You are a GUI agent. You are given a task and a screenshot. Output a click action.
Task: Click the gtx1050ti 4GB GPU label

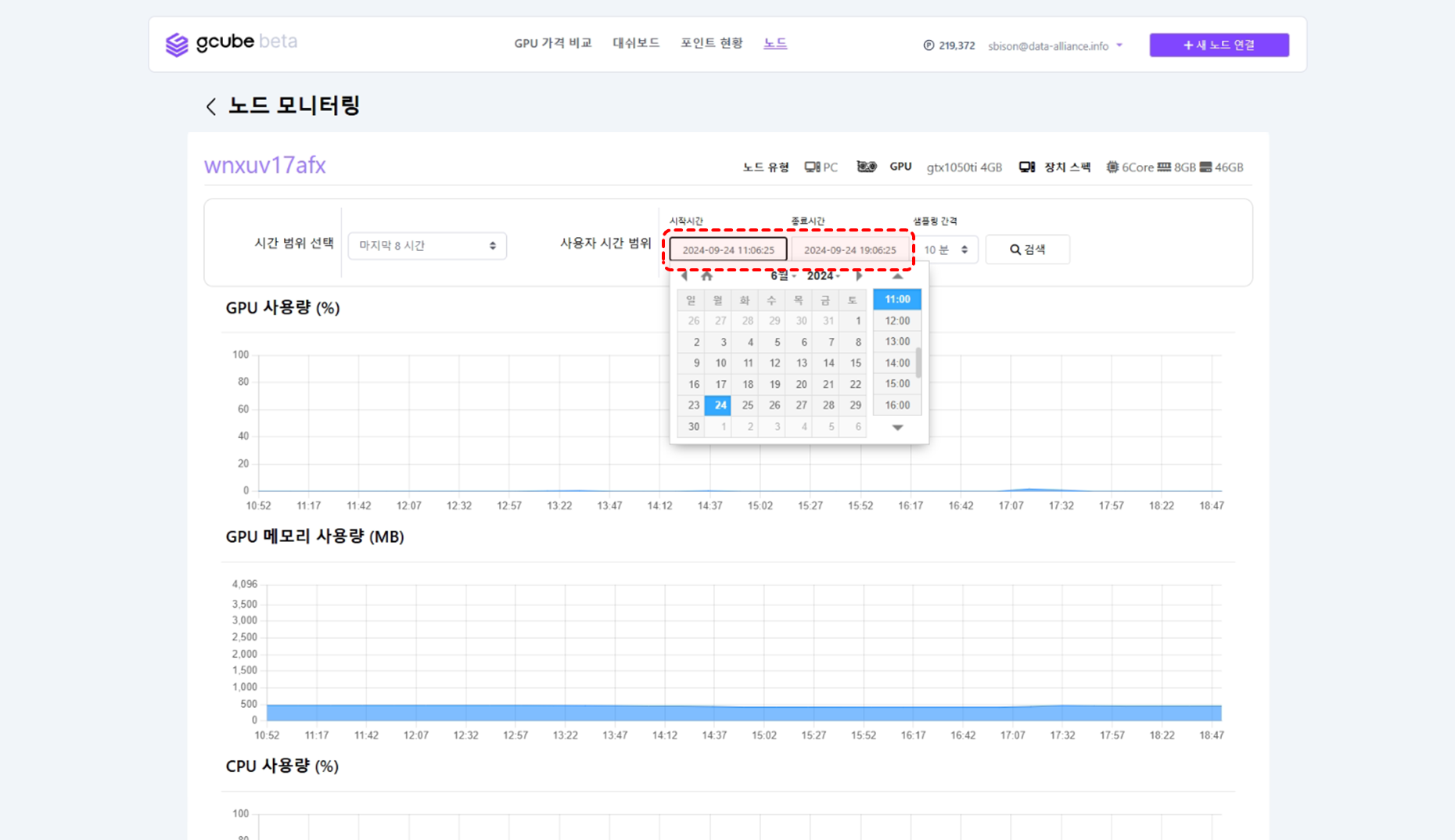[964, 167]
